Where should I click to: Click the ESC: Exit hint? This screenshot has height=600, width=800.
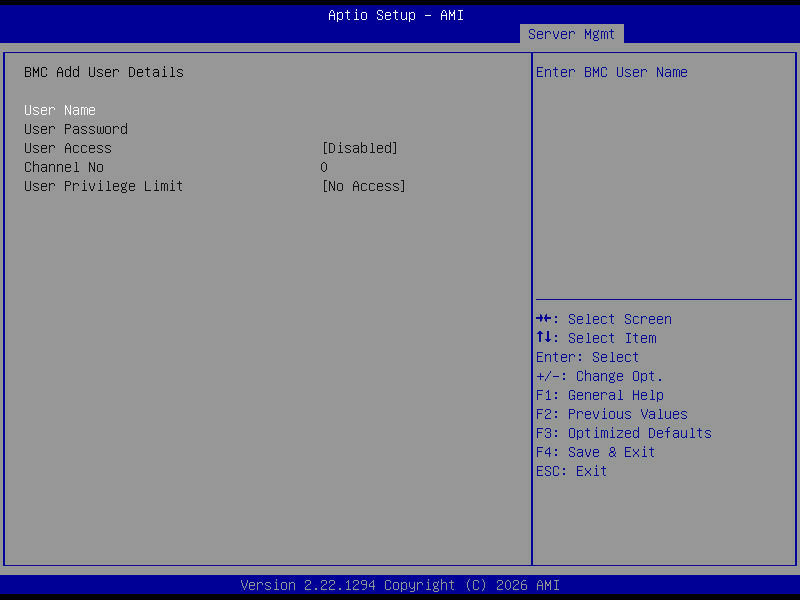tap(571, 471)
